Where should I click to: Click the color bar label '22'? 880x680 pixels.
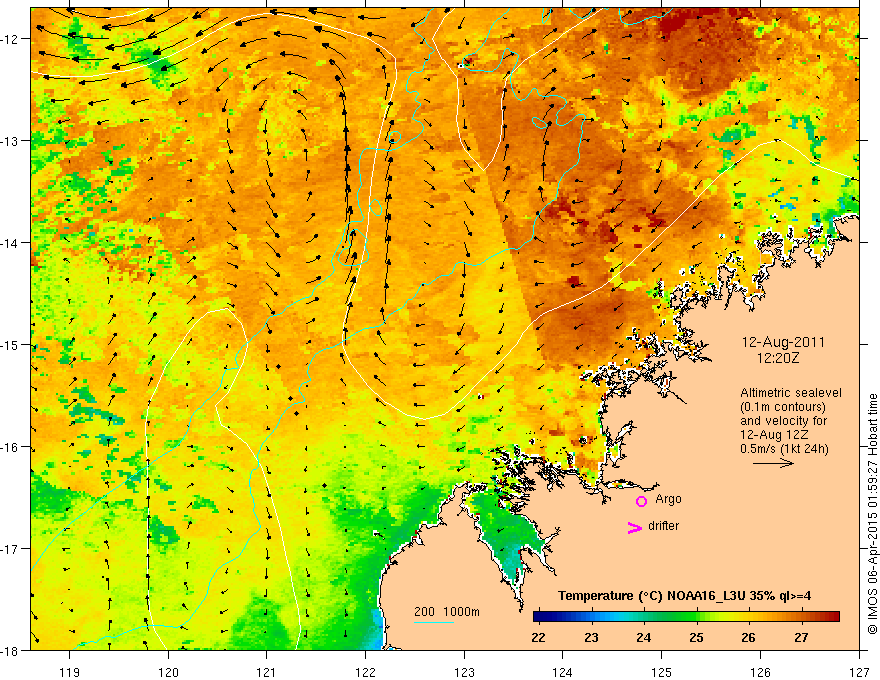538,637
